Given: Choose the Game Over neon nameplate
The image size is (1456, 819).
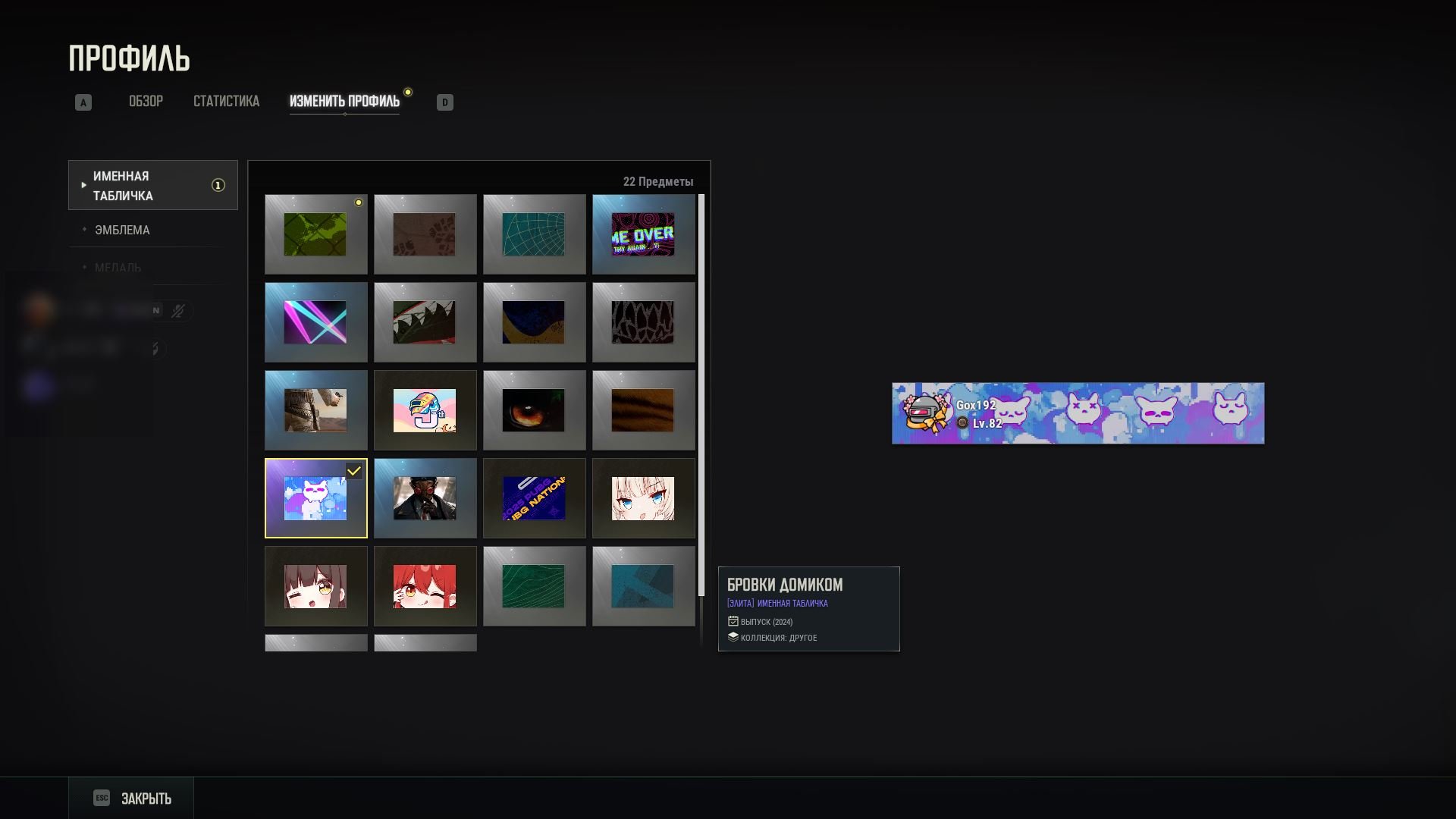Looking at the screenshot, I should click(x=643, y=234).
